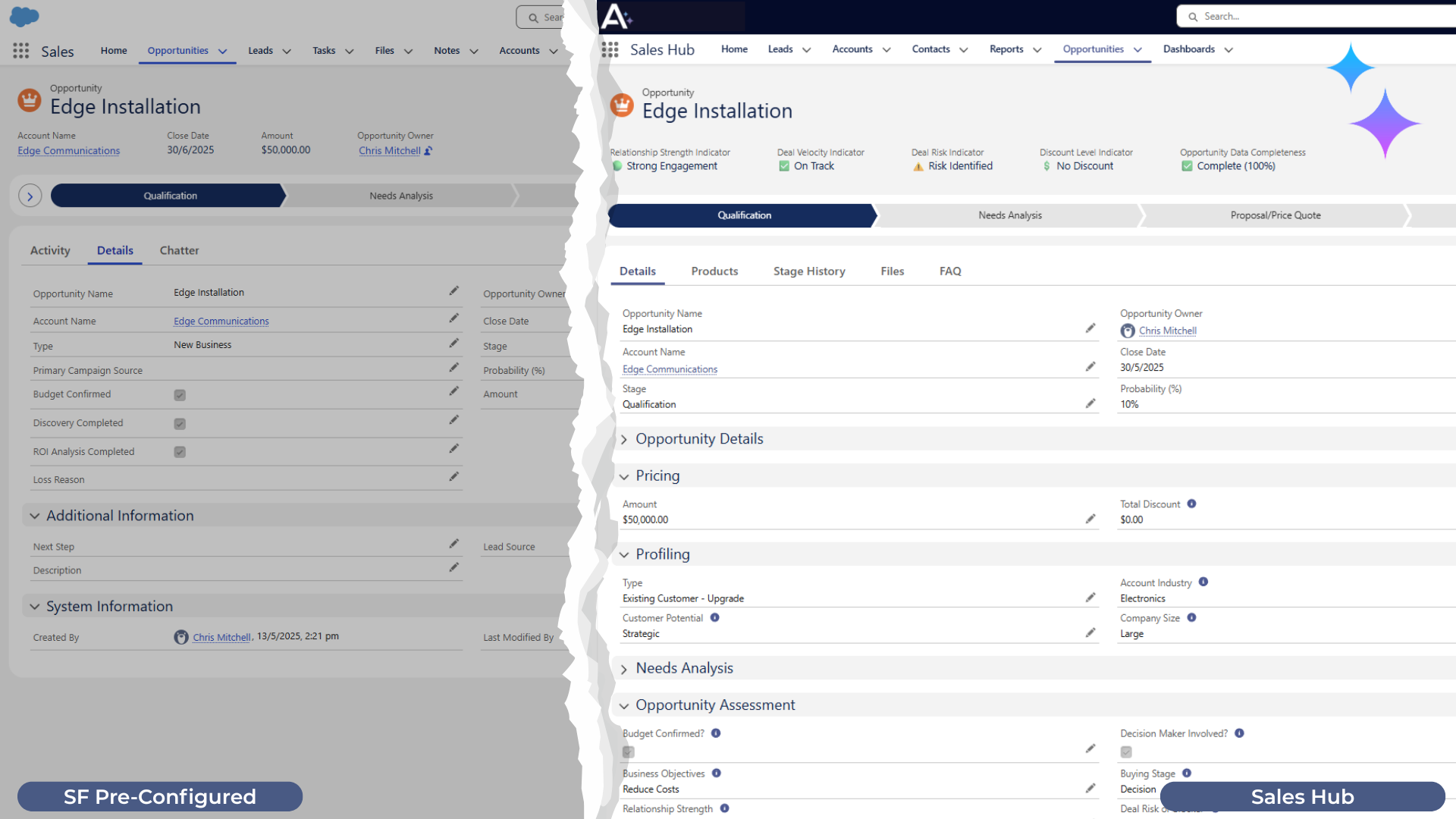
Task: Toggle the Decision Maker Involved checkbox
Action: tap(1126, 752)
